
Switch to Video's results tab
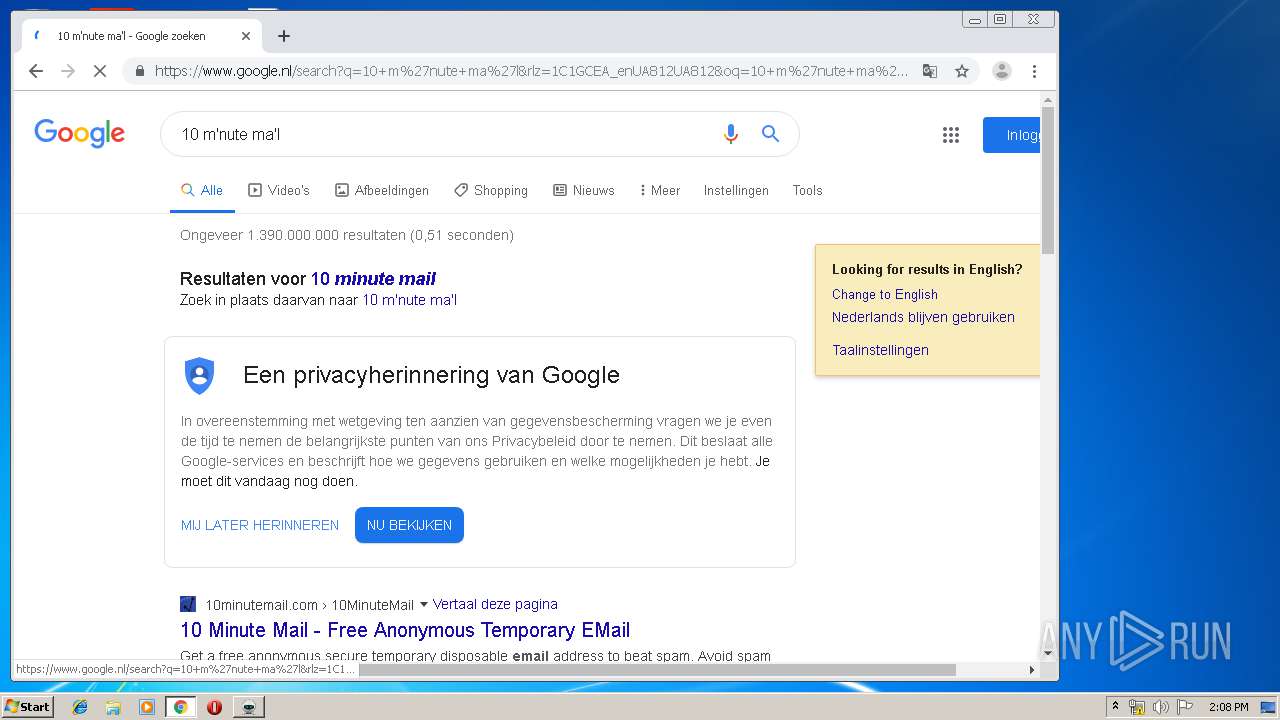[x=279, y=190]
